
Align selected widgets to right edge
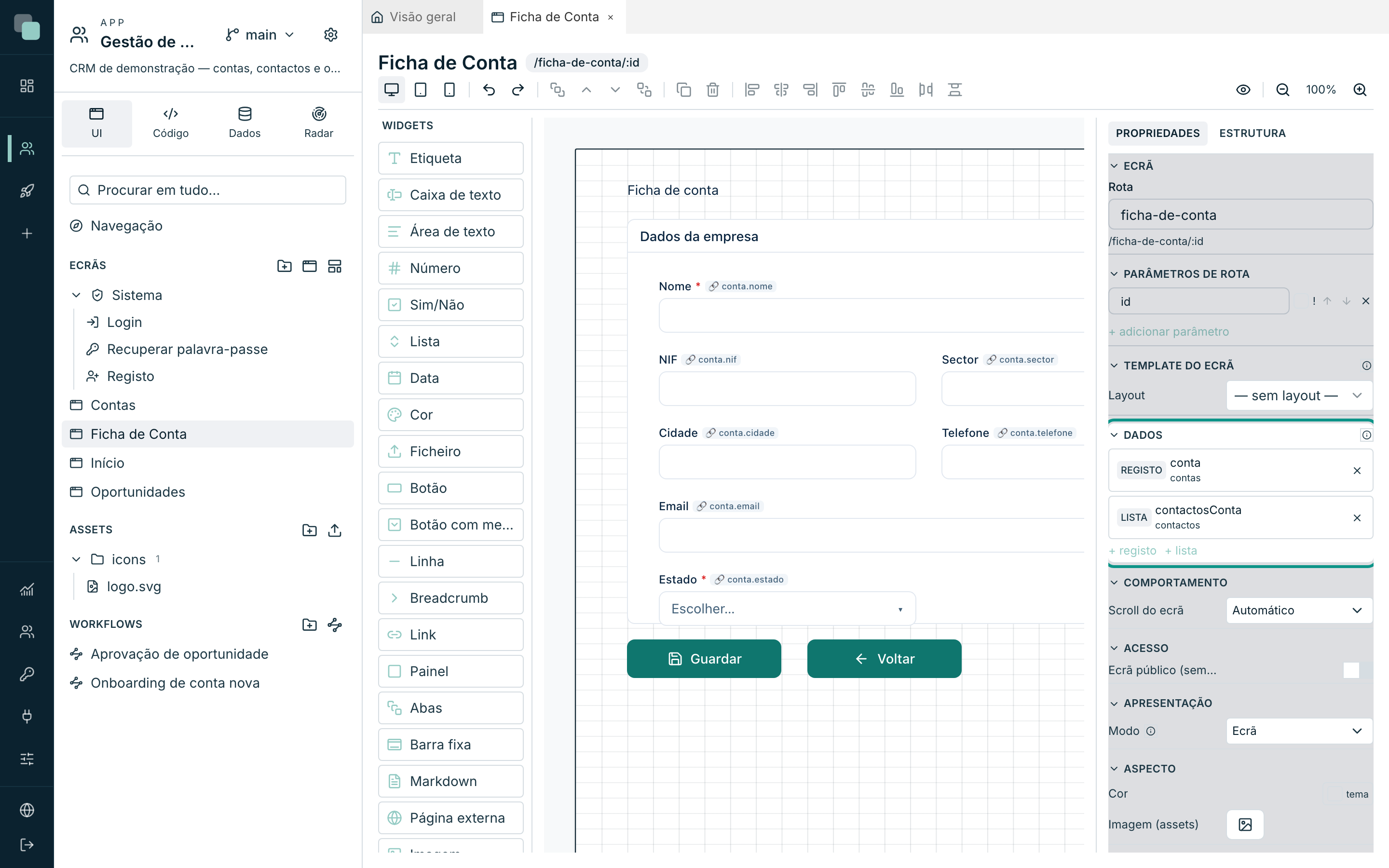810,90
